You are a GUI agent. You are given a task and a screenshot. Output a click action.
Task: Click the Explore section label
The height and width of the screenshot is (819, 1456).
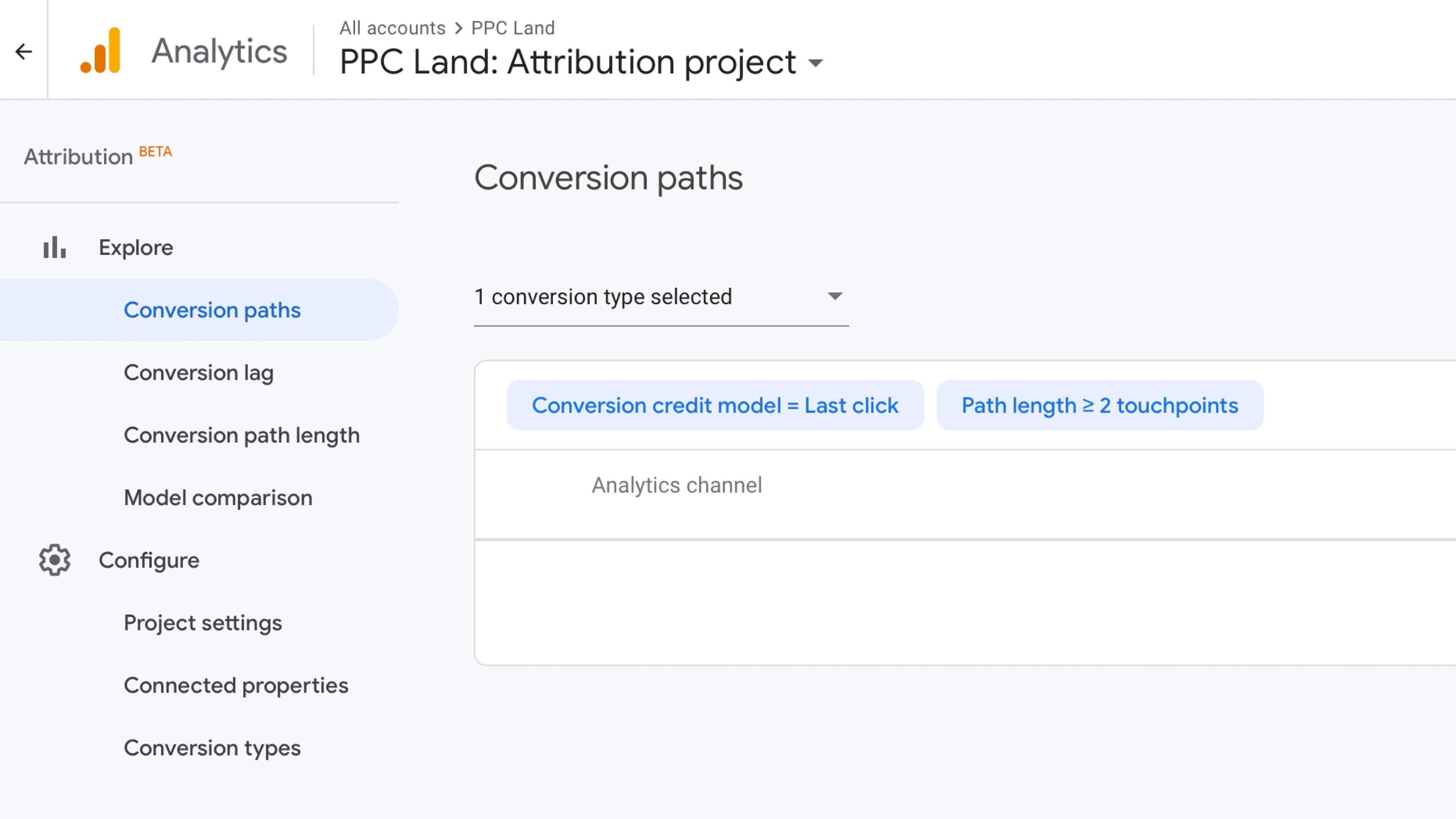click(136, 248)
